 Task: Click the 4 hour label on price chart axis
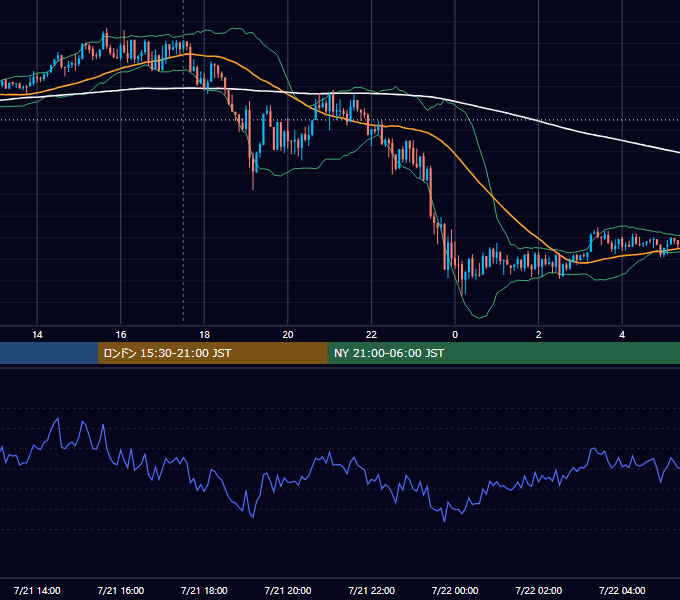click(622, 335)
